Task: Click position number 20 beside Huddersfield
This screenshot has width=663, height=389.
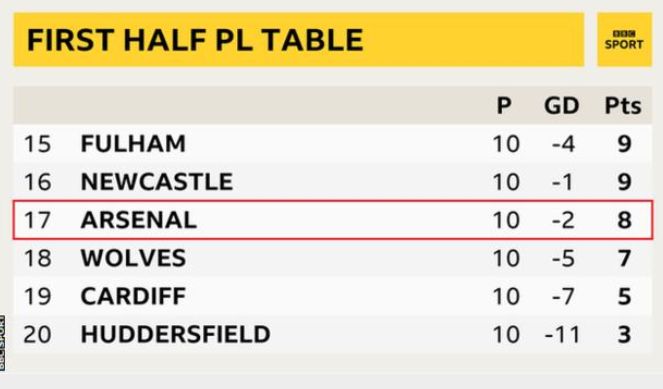Action: [x=37, y=334]
